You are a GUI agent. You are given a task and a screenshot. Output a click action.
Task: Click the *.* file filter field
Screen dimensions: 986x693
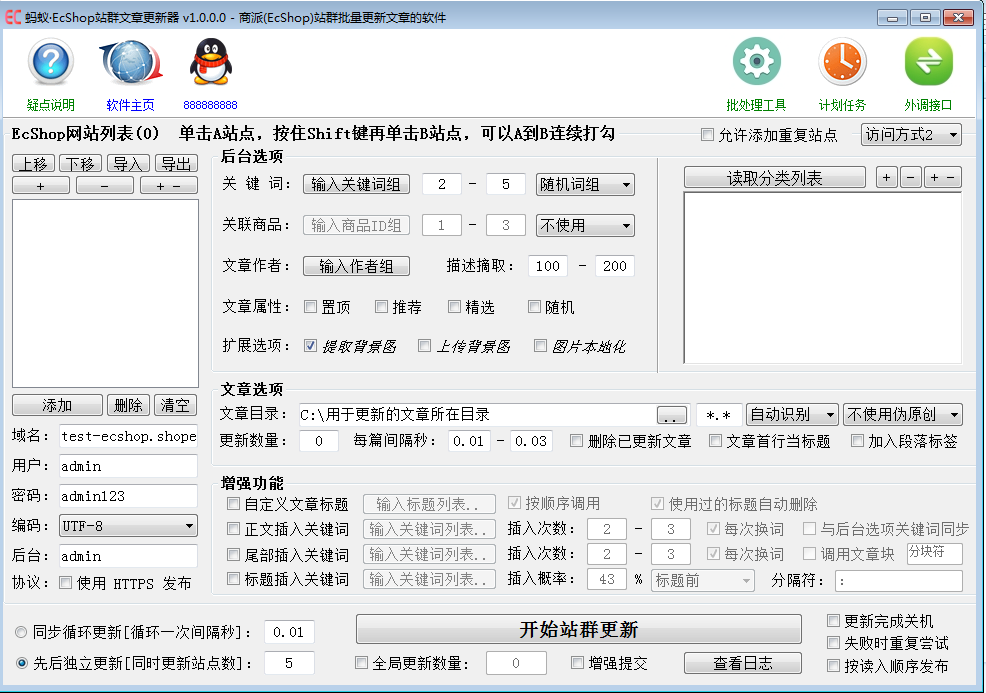[x=719, y=415]
